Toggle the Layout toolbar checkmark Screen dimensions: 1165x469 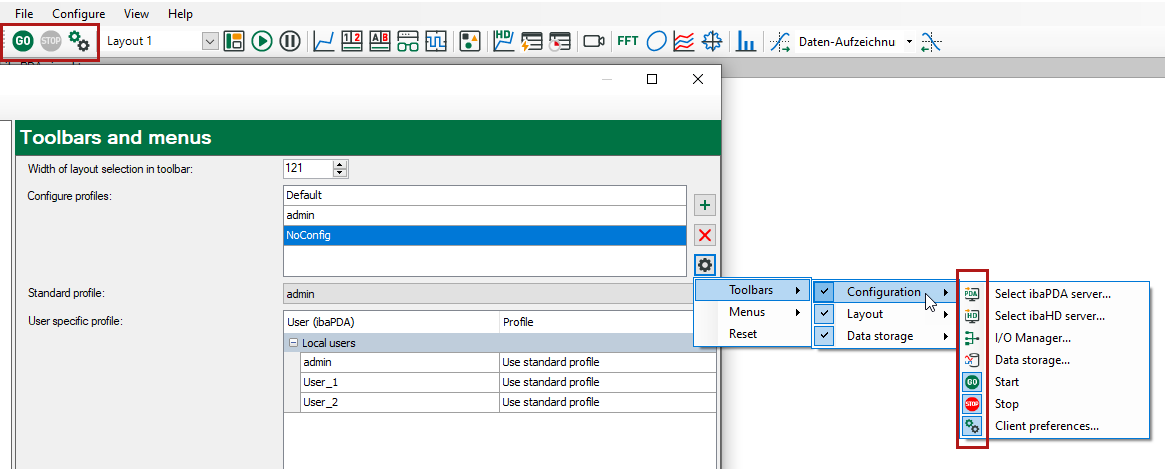point(824,314)
